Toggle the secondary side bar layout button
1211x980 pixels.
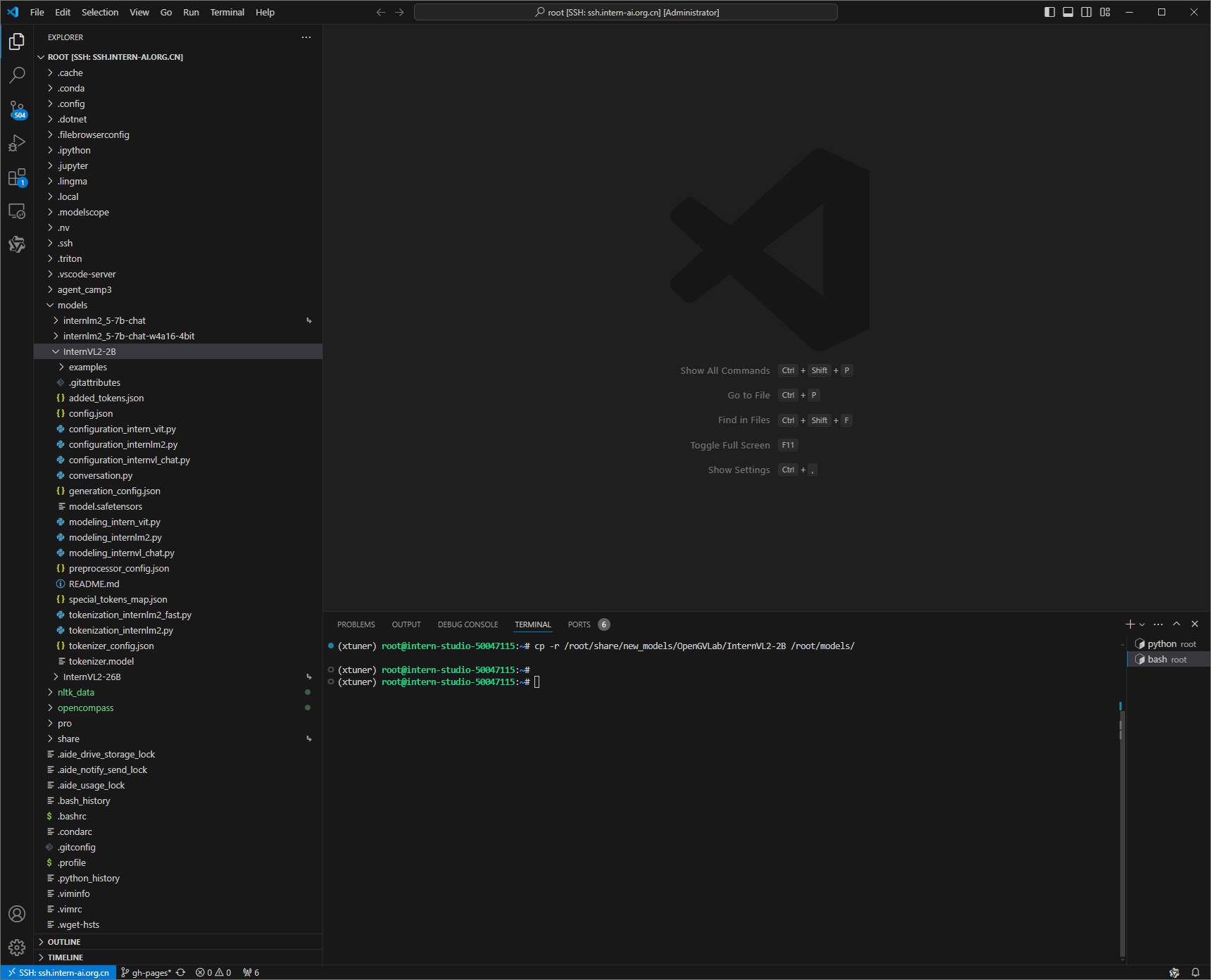pos(1086,12)
